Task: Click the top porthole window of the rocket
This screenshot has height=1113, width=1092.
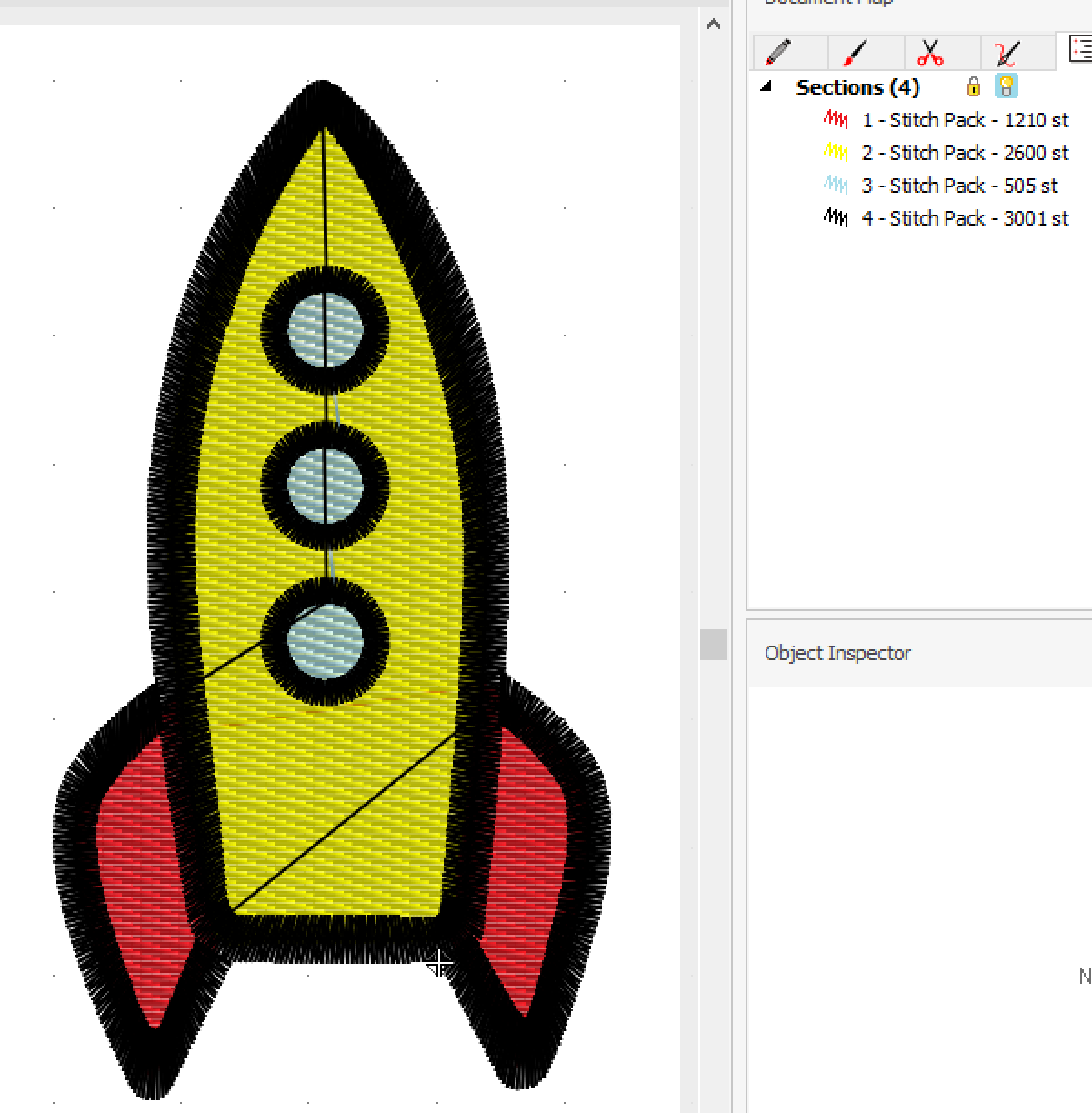Action: [325, 329]
